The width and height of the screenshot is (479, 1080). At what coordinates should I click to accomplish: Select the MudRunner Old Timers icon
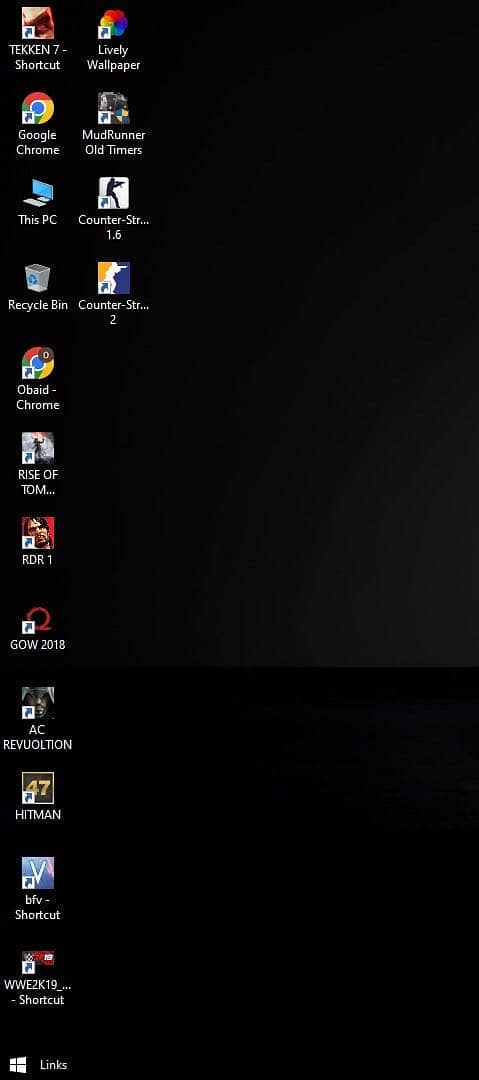point(113,108)
